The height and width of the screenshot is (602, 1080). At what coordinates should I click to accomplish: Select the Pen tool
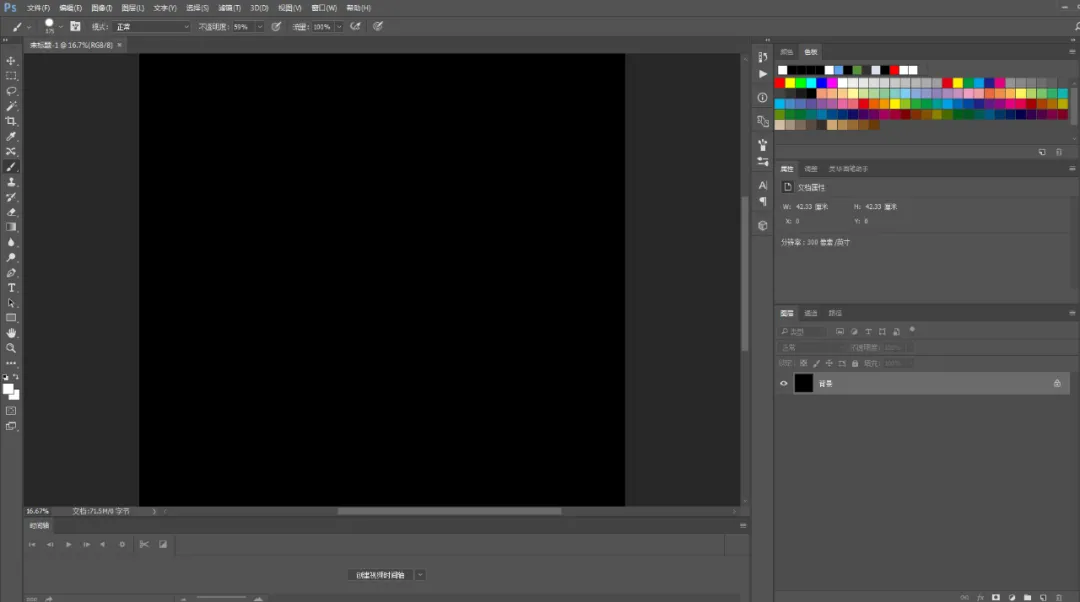tap(11, 273)
